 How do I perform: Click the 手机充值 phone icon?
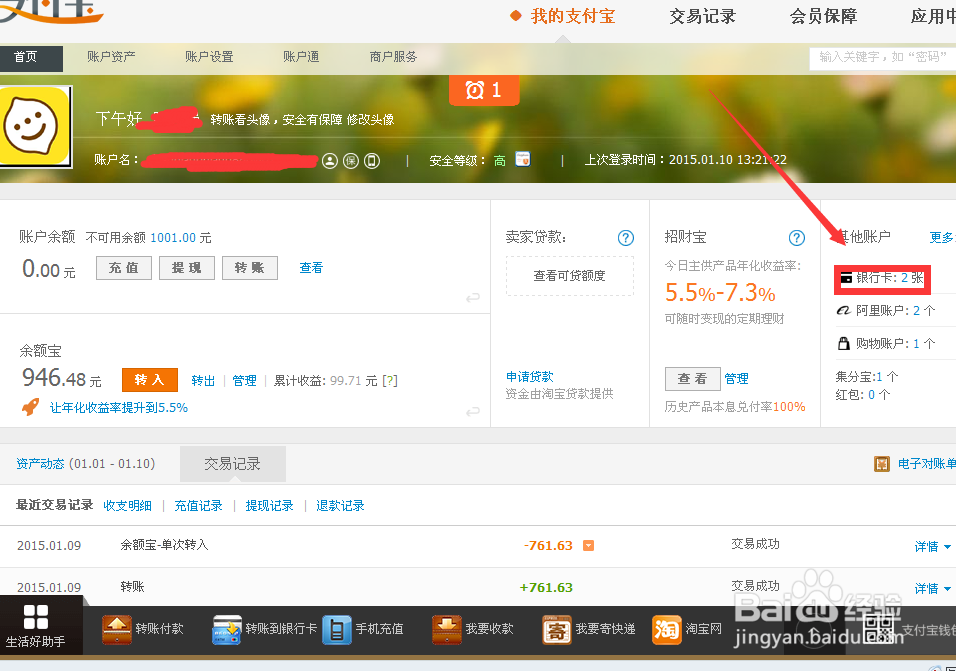pos(337,630)
